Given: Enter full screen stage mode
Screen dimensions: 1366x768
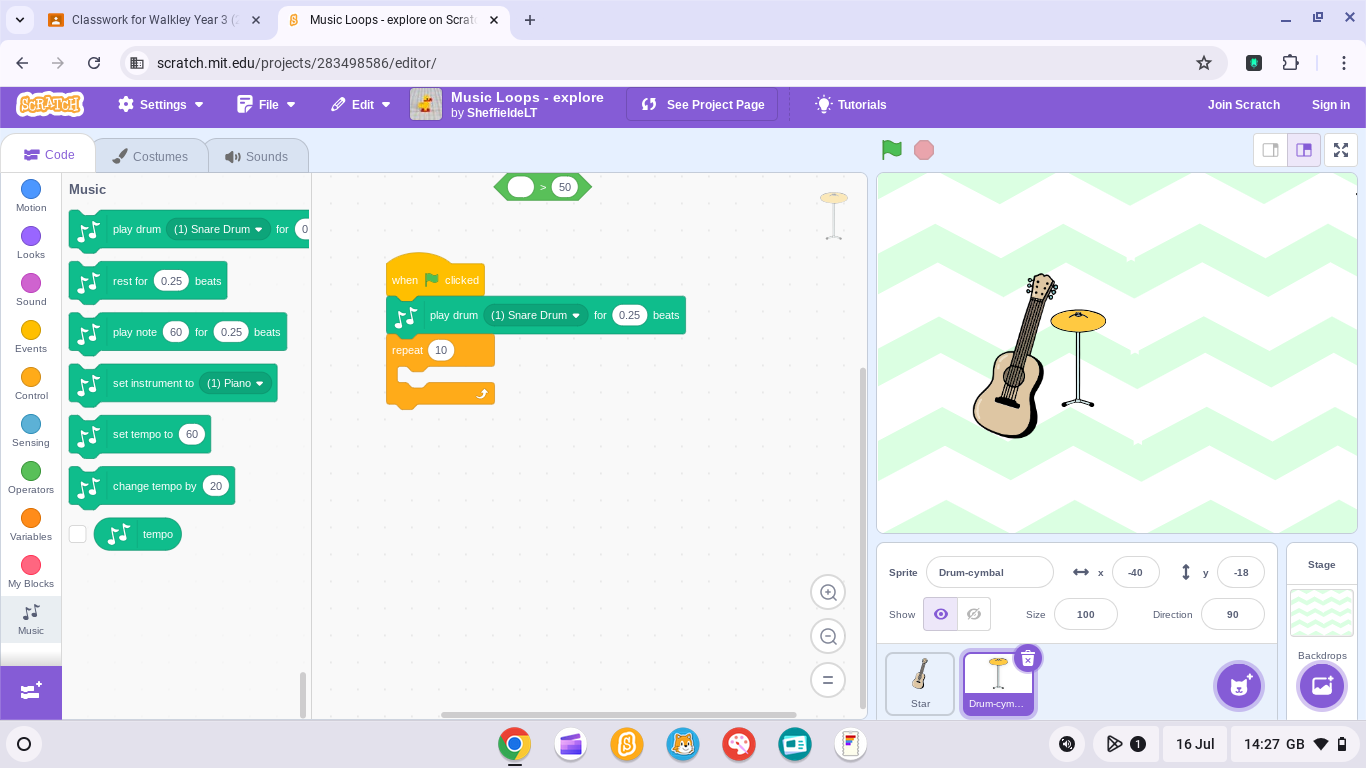Looking at the screenshot, I should pos(1341,150).
